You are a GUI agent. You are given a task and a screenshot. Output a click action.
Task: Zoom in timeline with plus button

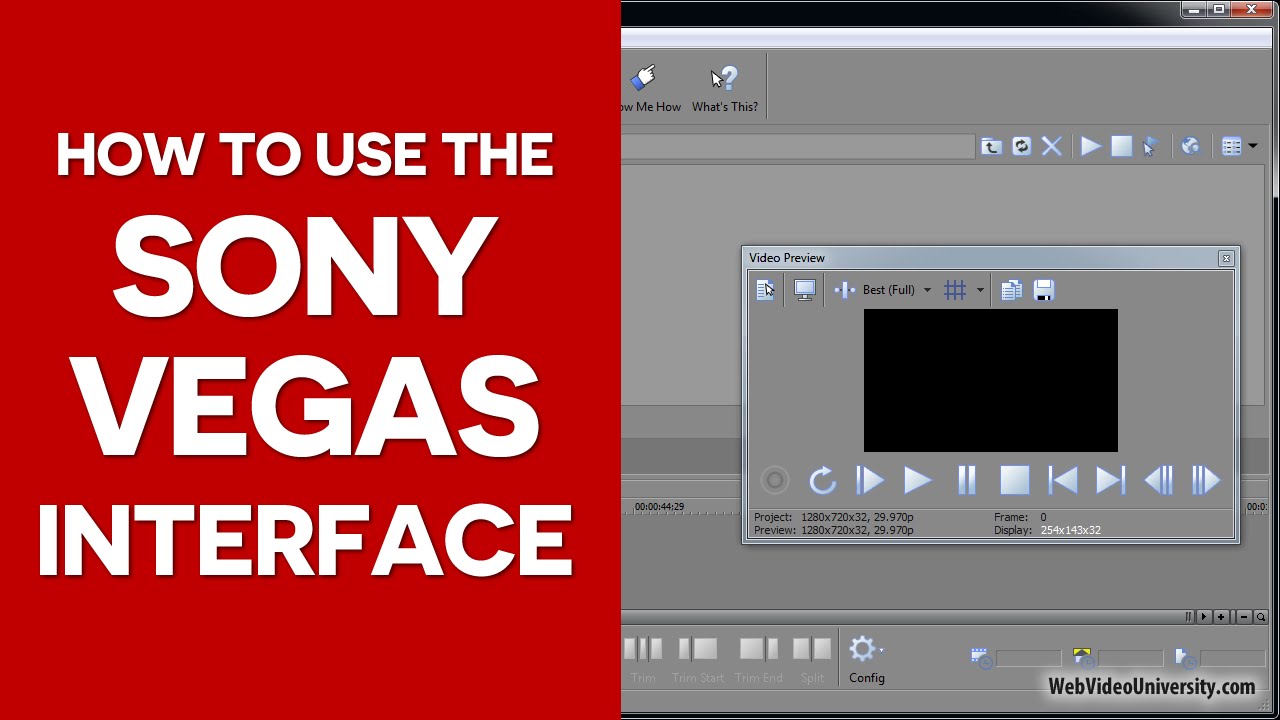(x=1221, y=617)
